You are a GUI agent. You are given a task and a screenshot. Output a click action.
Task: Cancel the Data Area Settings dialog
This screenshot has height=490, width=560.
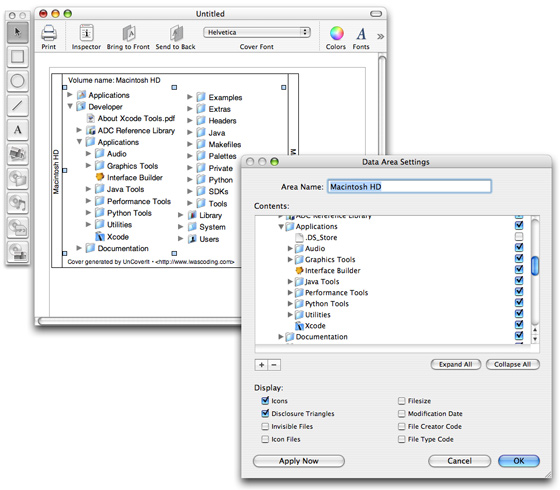459,461
